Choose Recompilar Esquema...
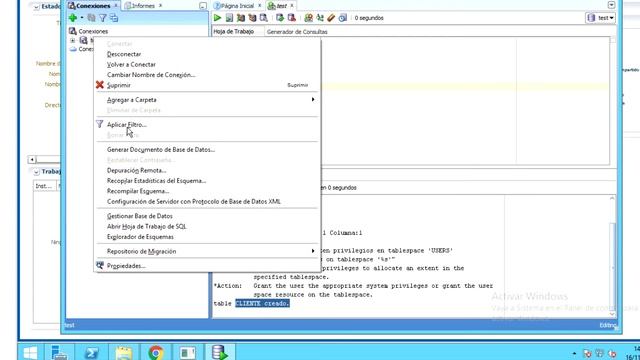Image resolution: width=640 pixels, height=360 pixels. 207,191
